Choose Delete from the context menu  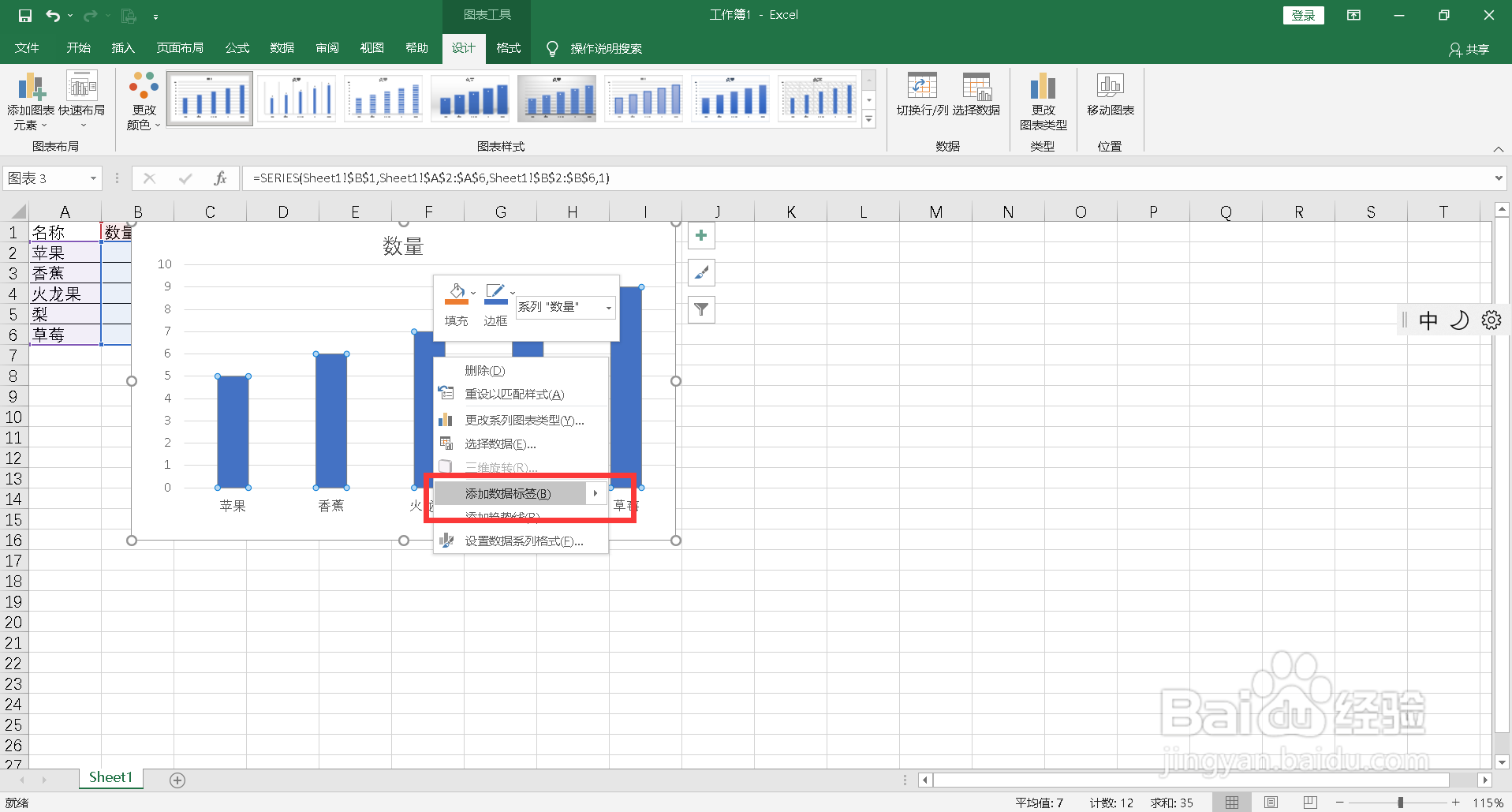click(x=521, y=370)
